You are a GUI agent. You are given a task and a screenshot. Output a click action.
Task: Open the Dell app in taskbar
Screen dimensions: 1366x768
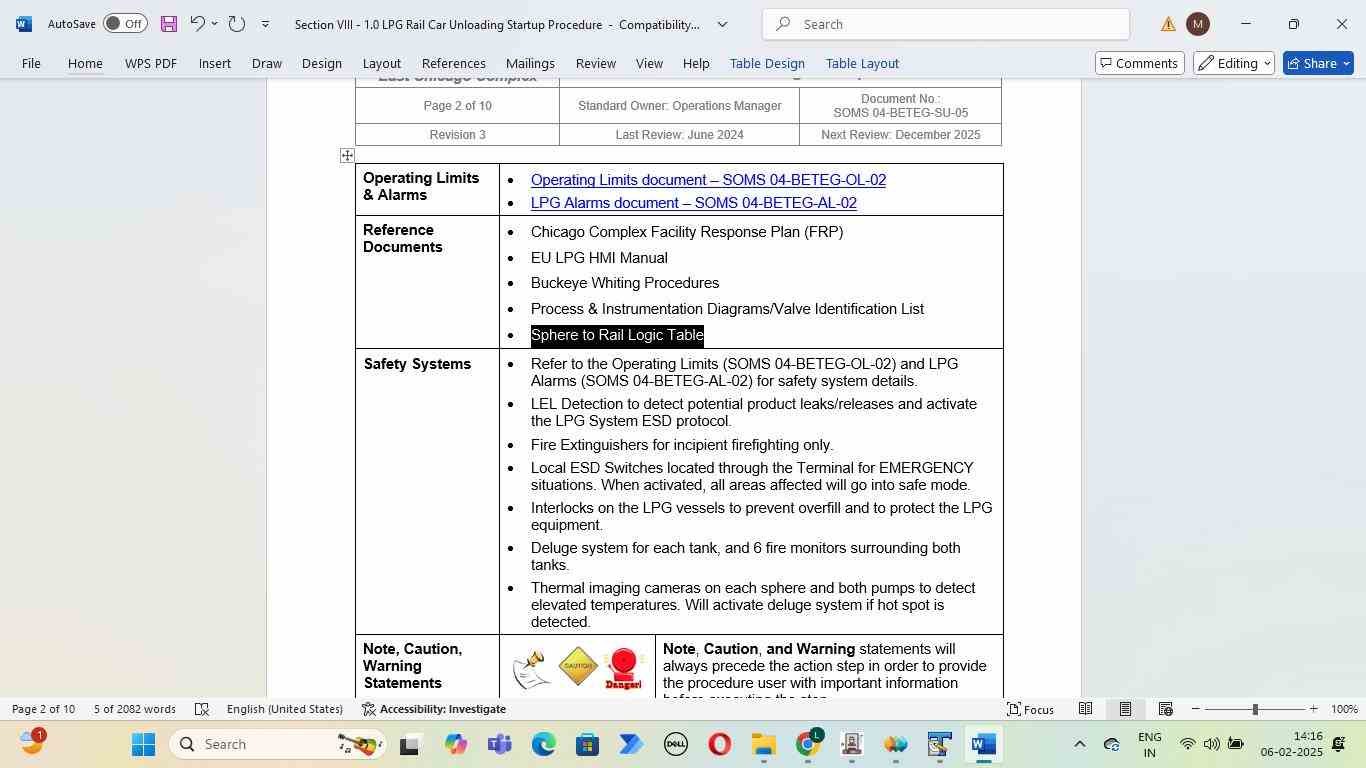click(x=675, y=744)
